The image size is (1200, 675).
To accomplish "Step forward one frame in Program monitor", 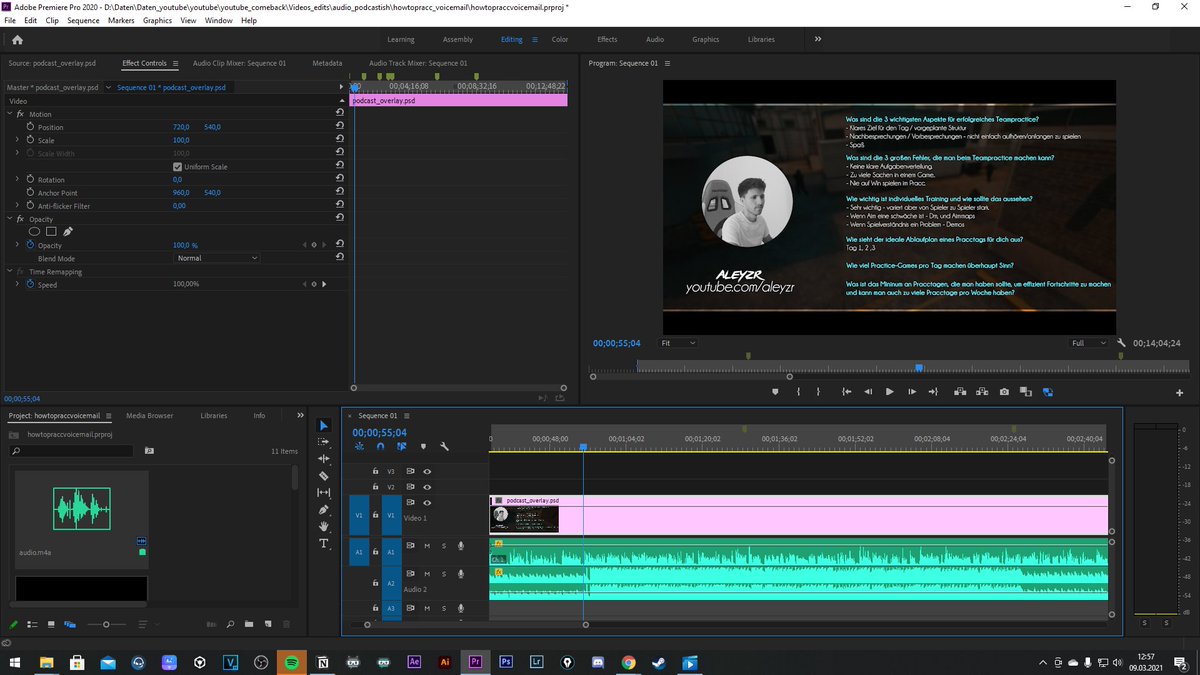I will pos(911,392).
